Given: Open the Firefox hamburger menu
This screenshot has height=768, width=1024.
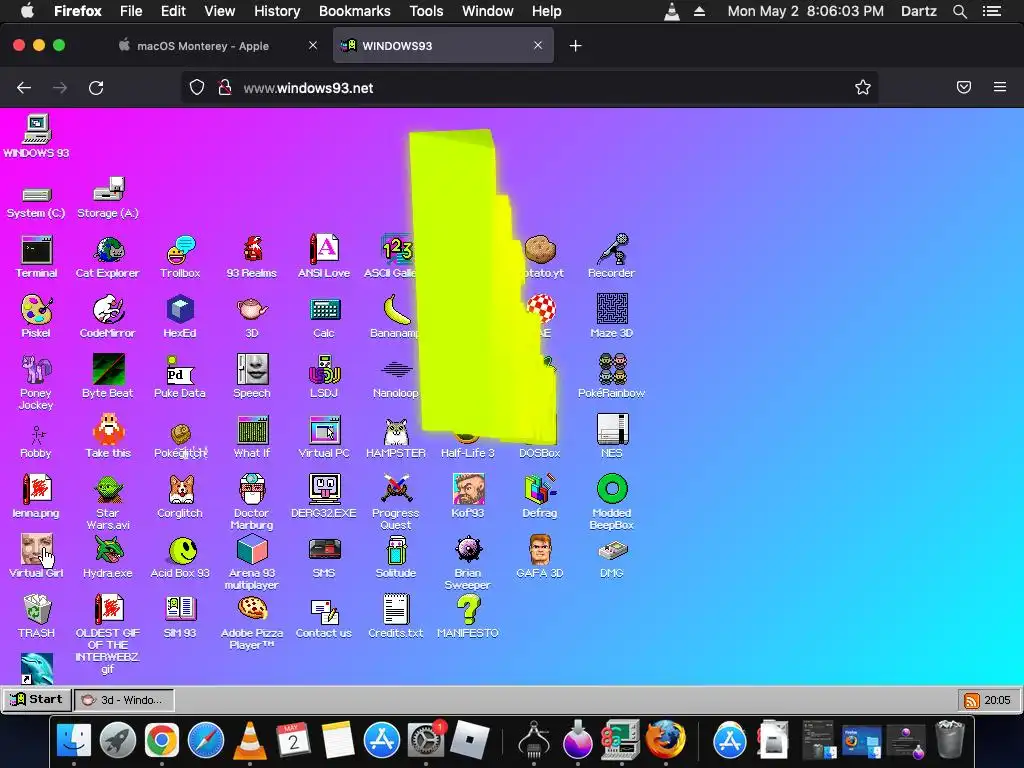Looking at the screenshot, I should [1000, 87].
